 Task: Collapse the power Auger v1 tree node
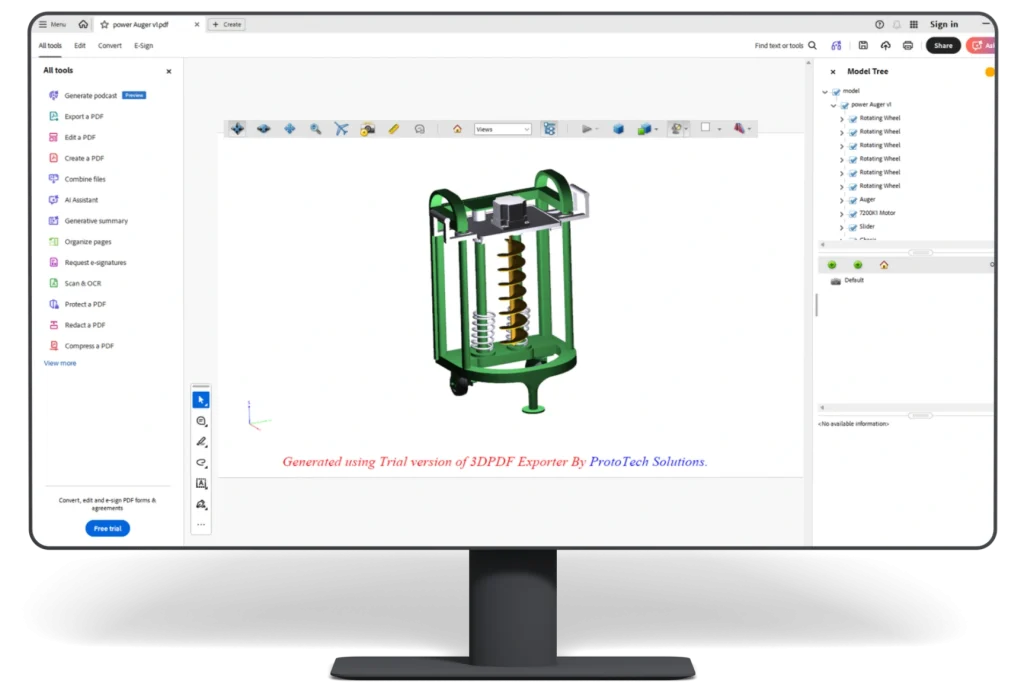pos(832,105)
